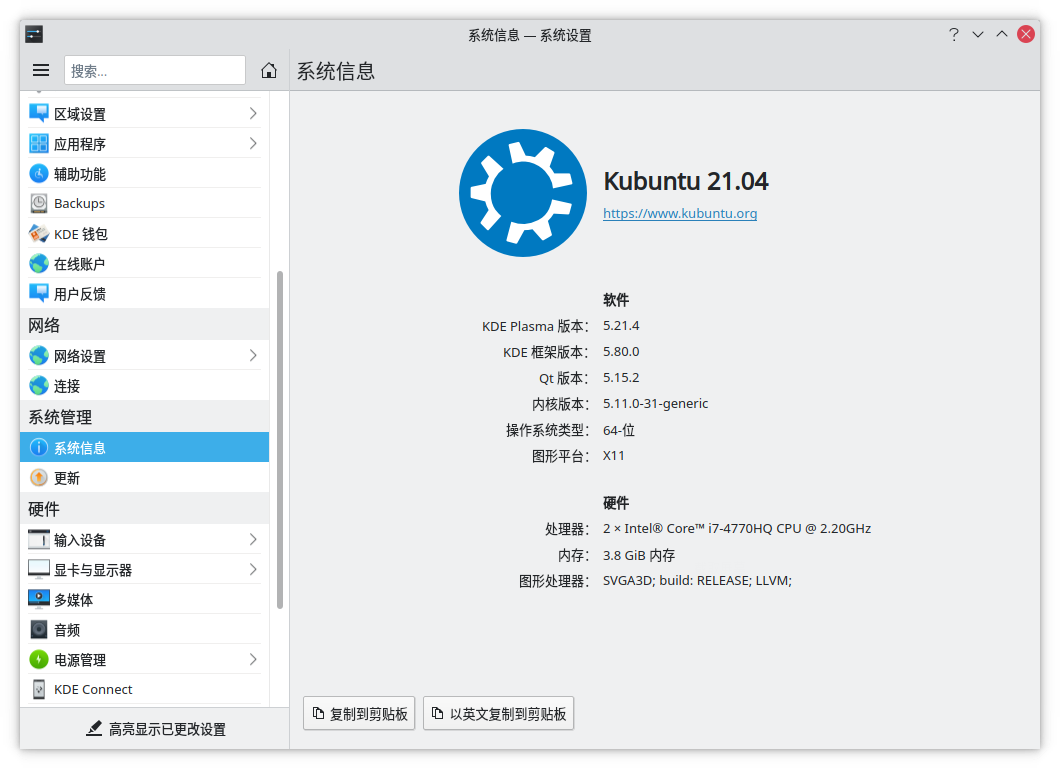Open 更新 updates settings
The width and height of the screenshot is (1060, 769).
point(145,478)
